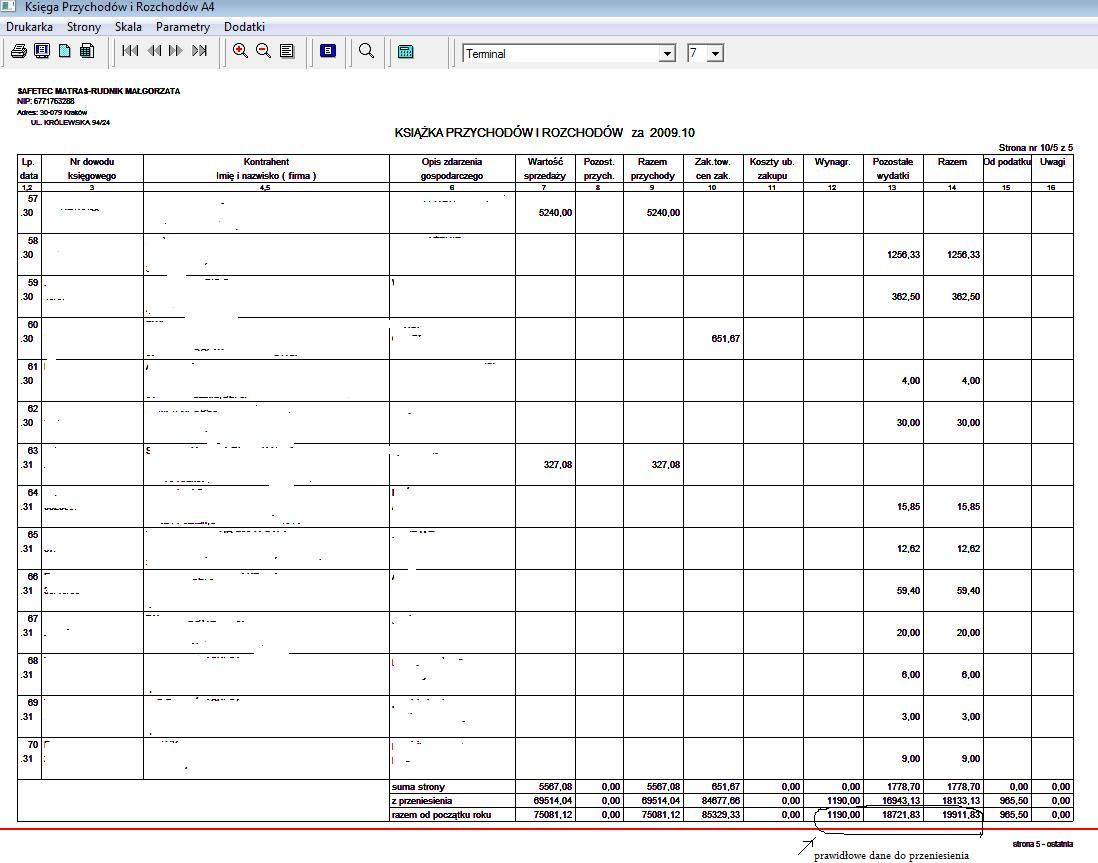Open the Dodatki menu
Image resolution: width=1098 pixels, height=863 pixels.
(244, 27)
